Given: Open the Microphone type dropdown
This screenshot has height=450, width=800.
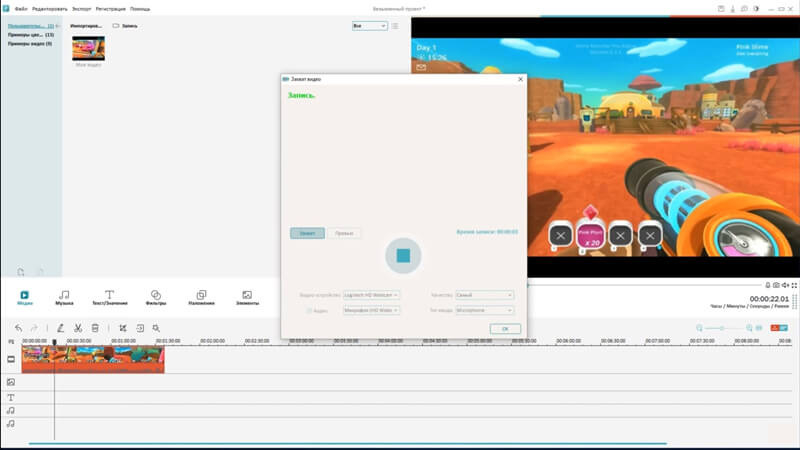Looking at the screenshot, I should [x=484, y=310].
